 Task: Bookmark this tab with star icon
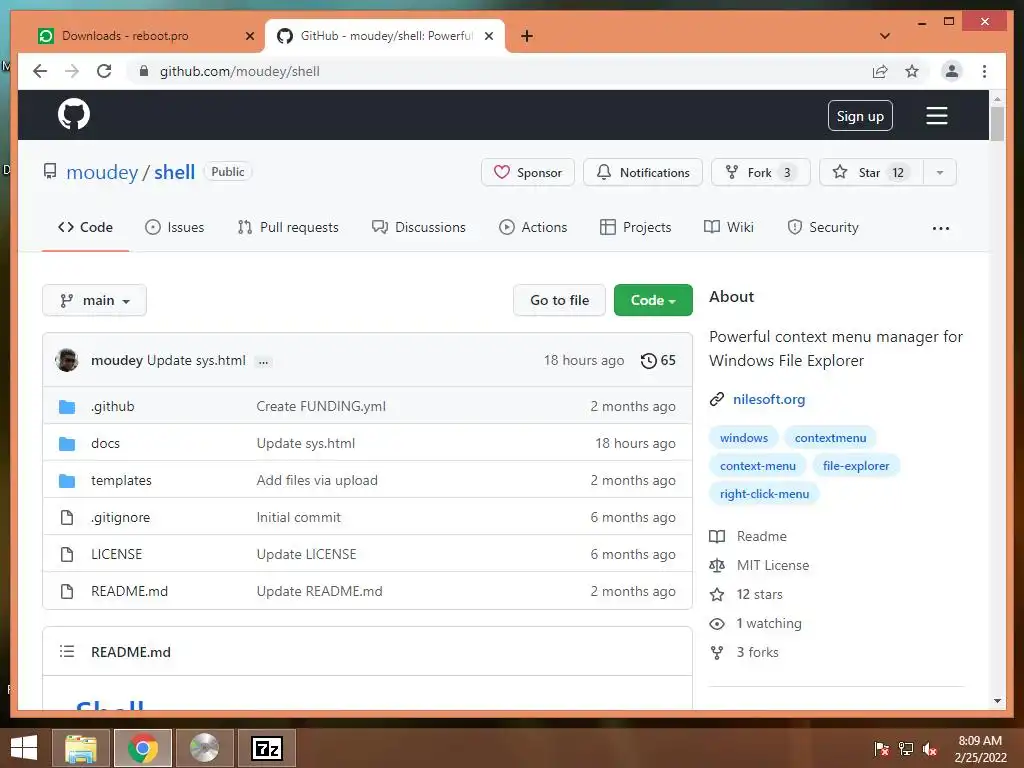point(912,72)
